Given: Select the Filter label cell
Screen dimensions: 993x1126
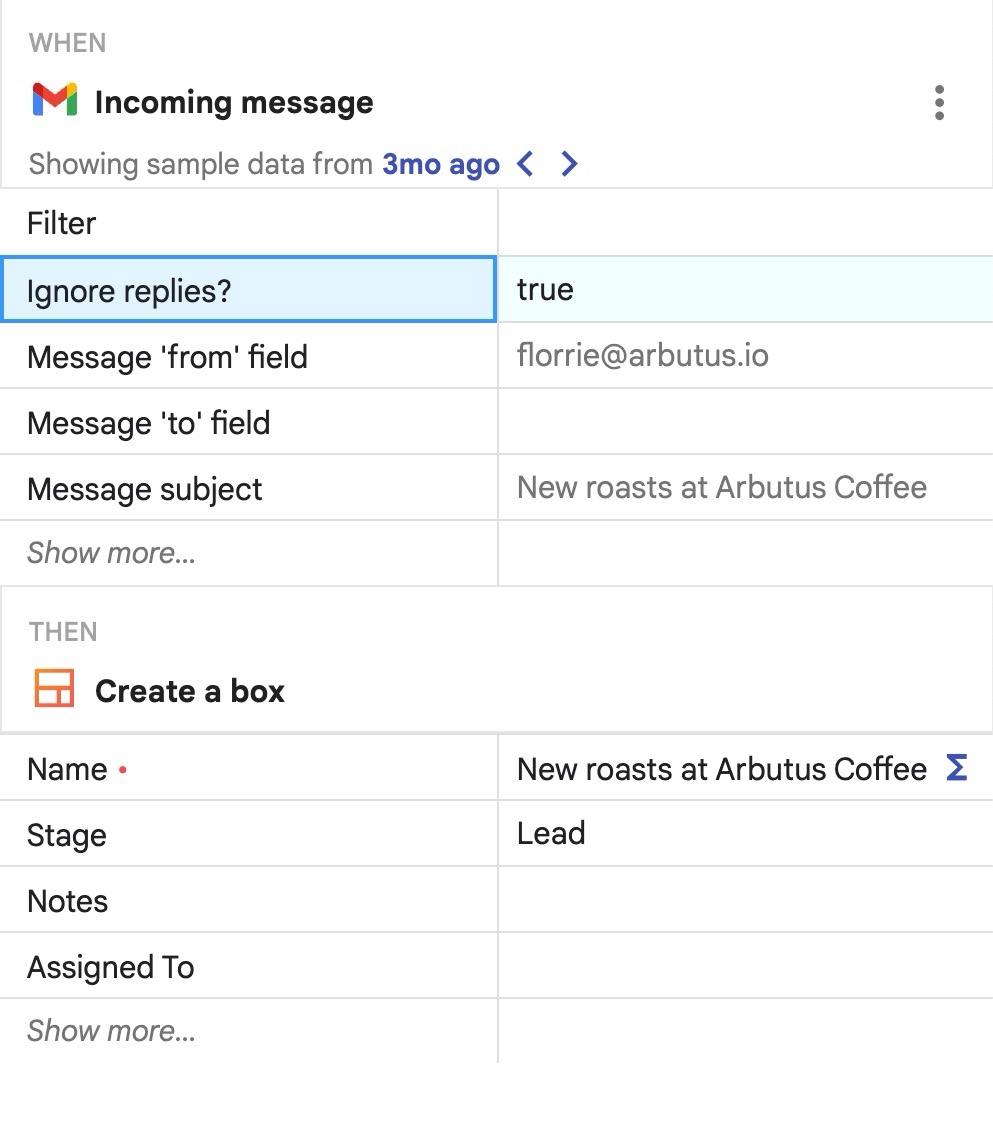Looking at the screenshot, I should point(248,223).
